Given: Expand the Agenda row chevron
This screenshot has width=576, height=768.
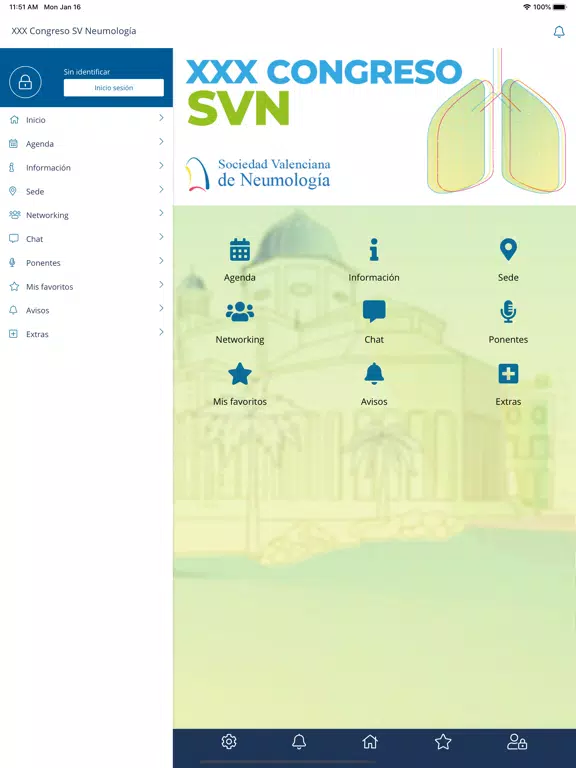Looking at the screenshot, I should pos(161,142).
